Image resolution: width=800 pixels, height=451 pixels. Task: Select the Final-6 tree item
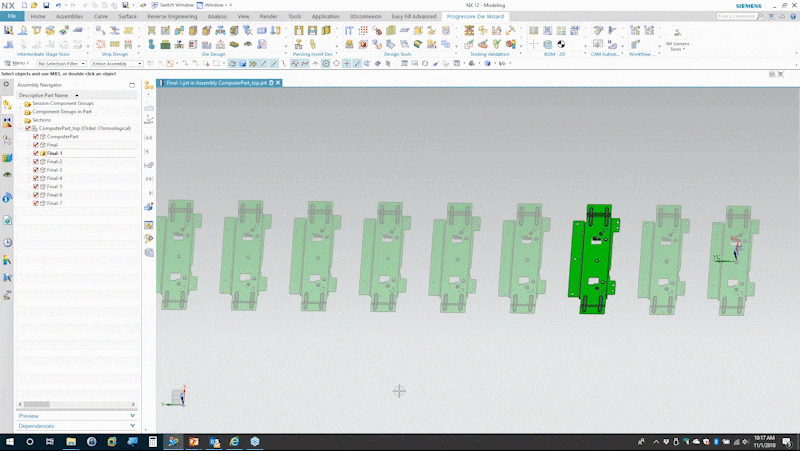[54, 195]
